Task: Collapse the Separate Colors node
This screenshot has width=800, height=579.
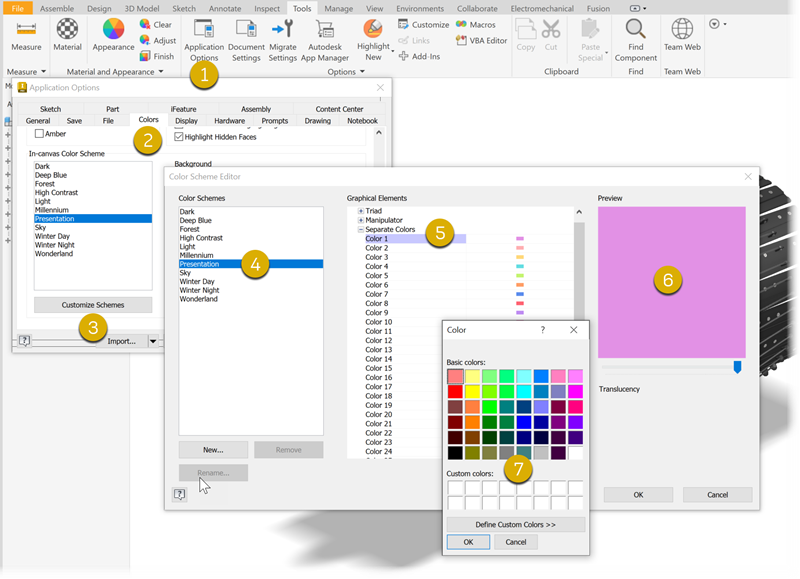Action: (x=361, y=230)
